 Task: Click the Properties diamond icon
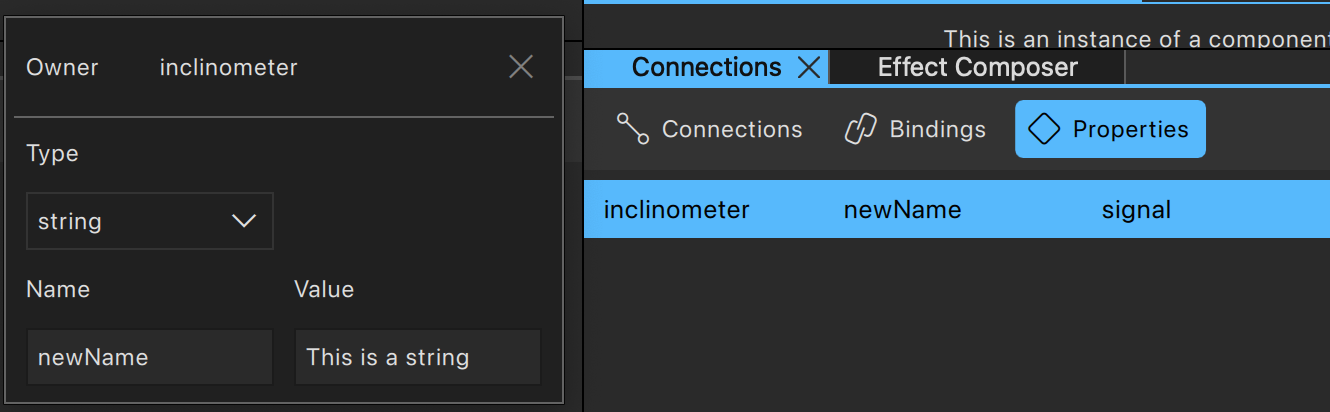(x=1044, y=129)
